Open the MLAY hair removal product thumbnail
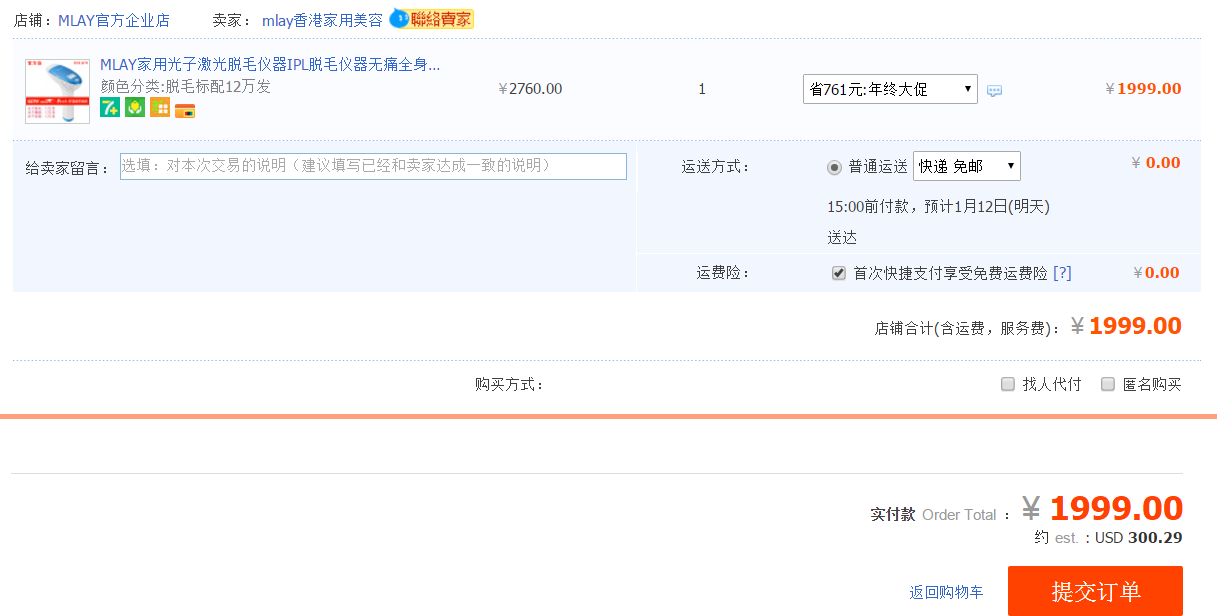The width and height of the screenshot is (1217, 616). (57, 91)
